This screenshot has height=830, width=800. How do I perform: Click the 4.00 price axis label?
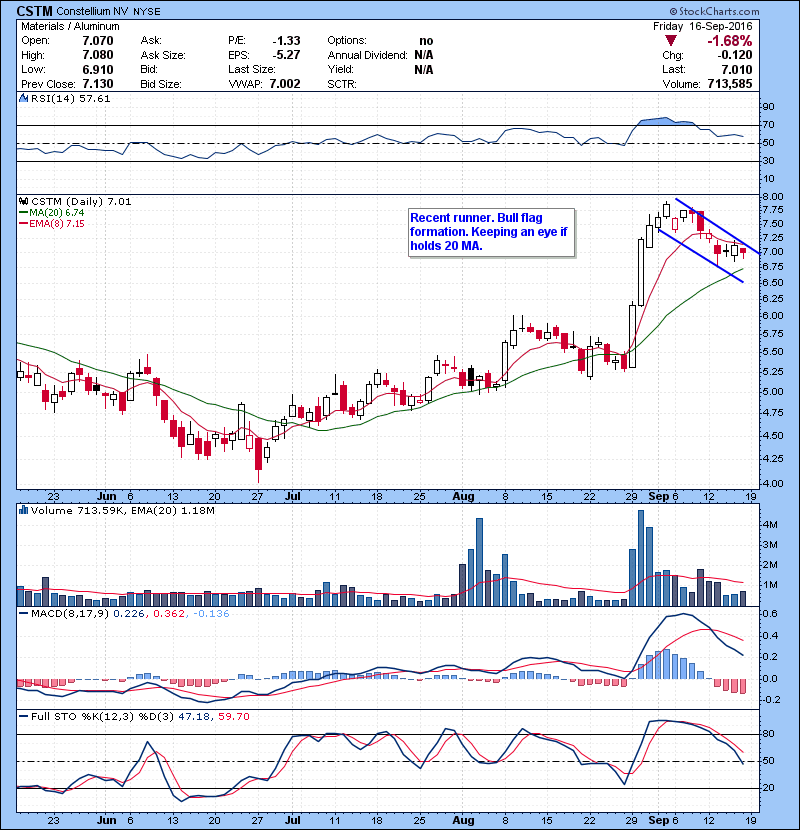pos(772,483)
